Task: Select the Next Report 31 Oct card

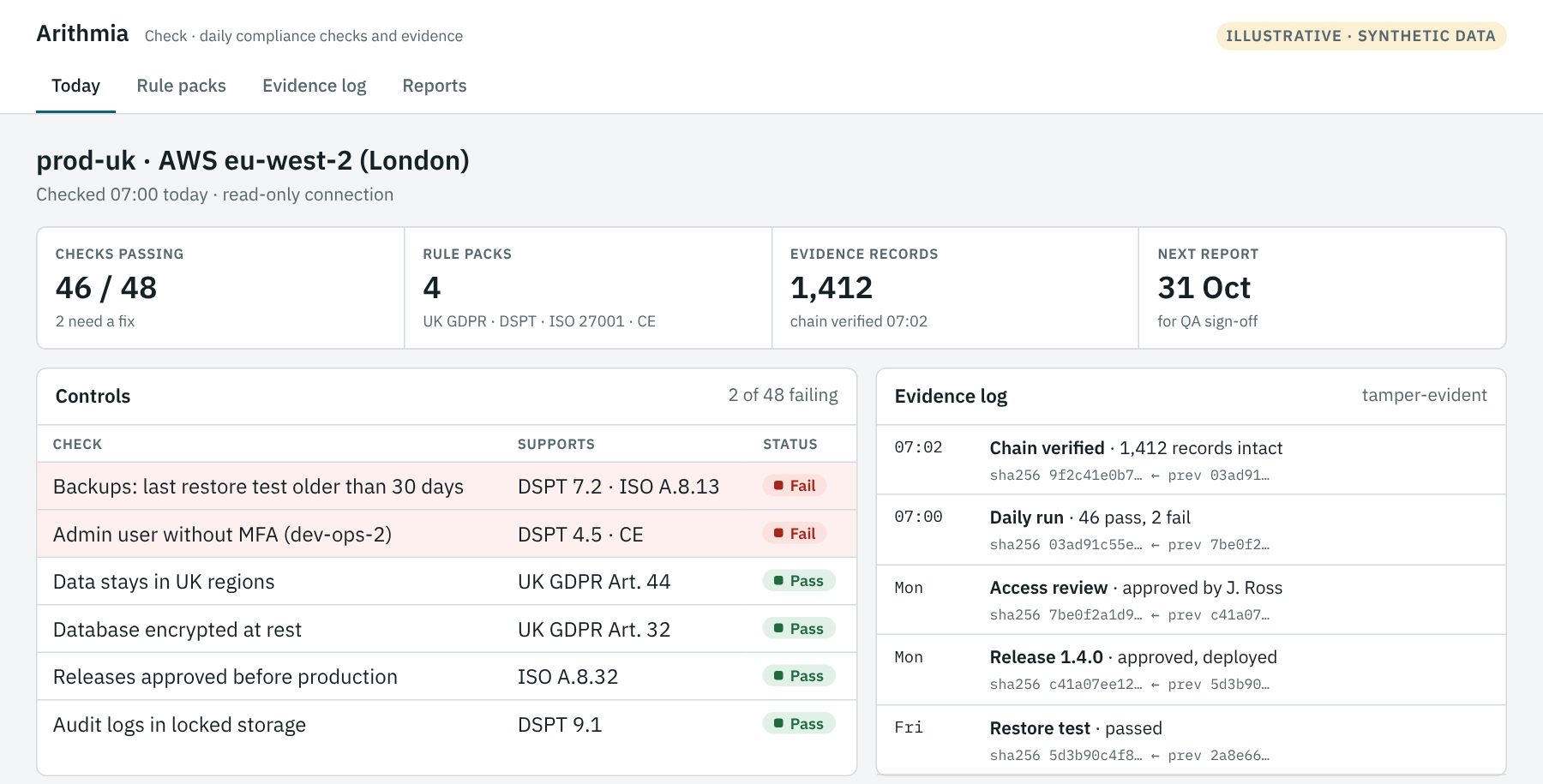Action: click(1322, 288)
